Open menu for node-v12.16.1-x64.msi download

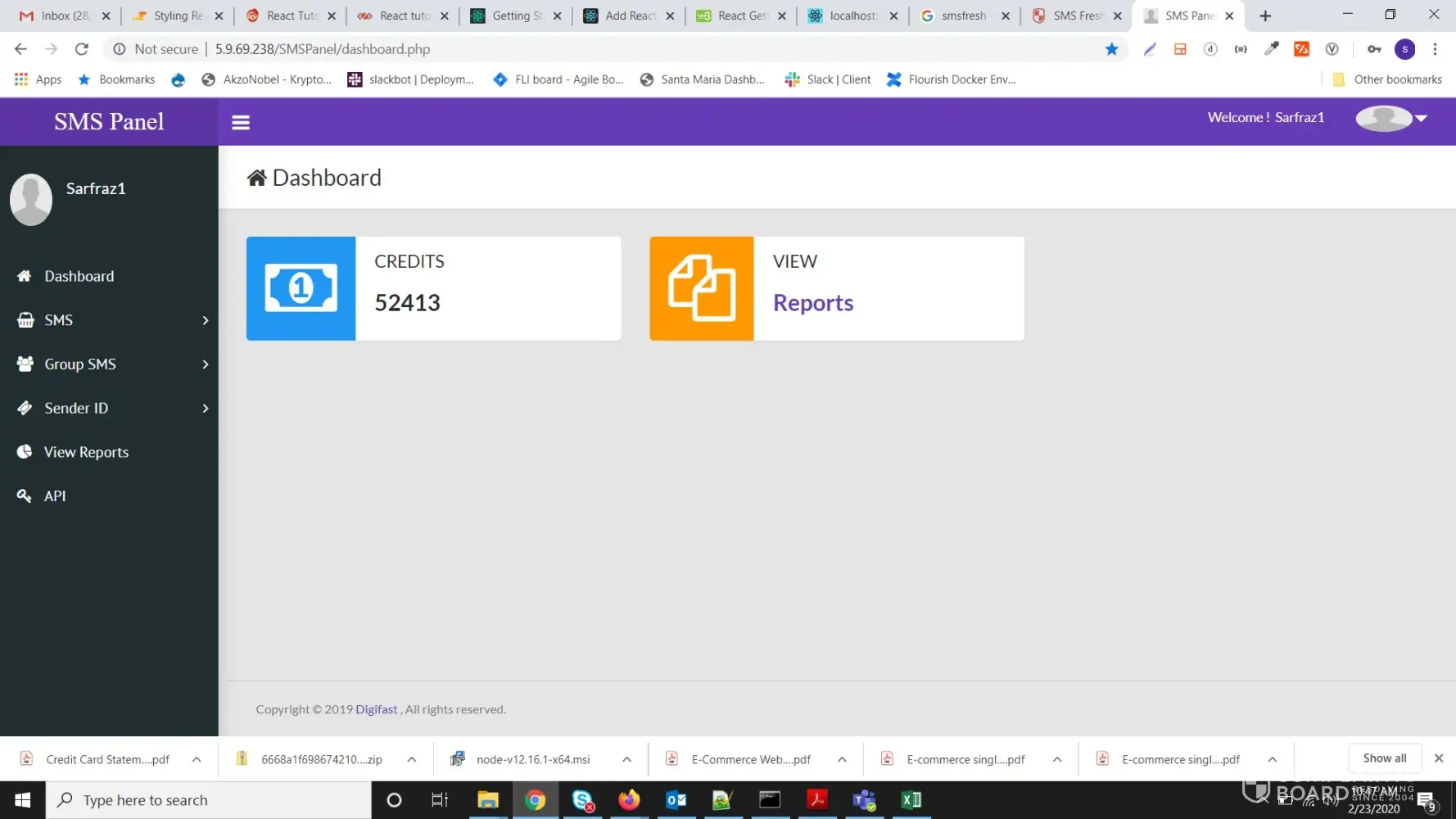626,759
